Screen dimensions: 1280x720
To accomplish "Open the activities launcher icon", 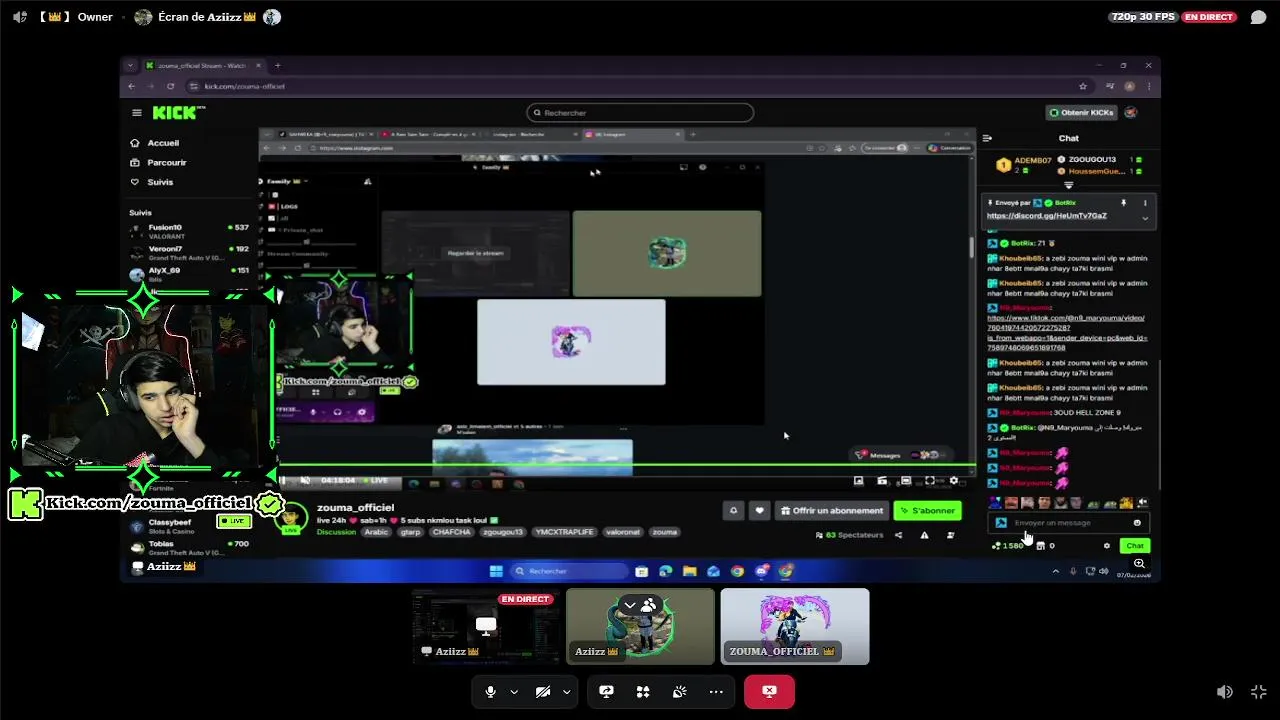I will (x=643, y=691).
